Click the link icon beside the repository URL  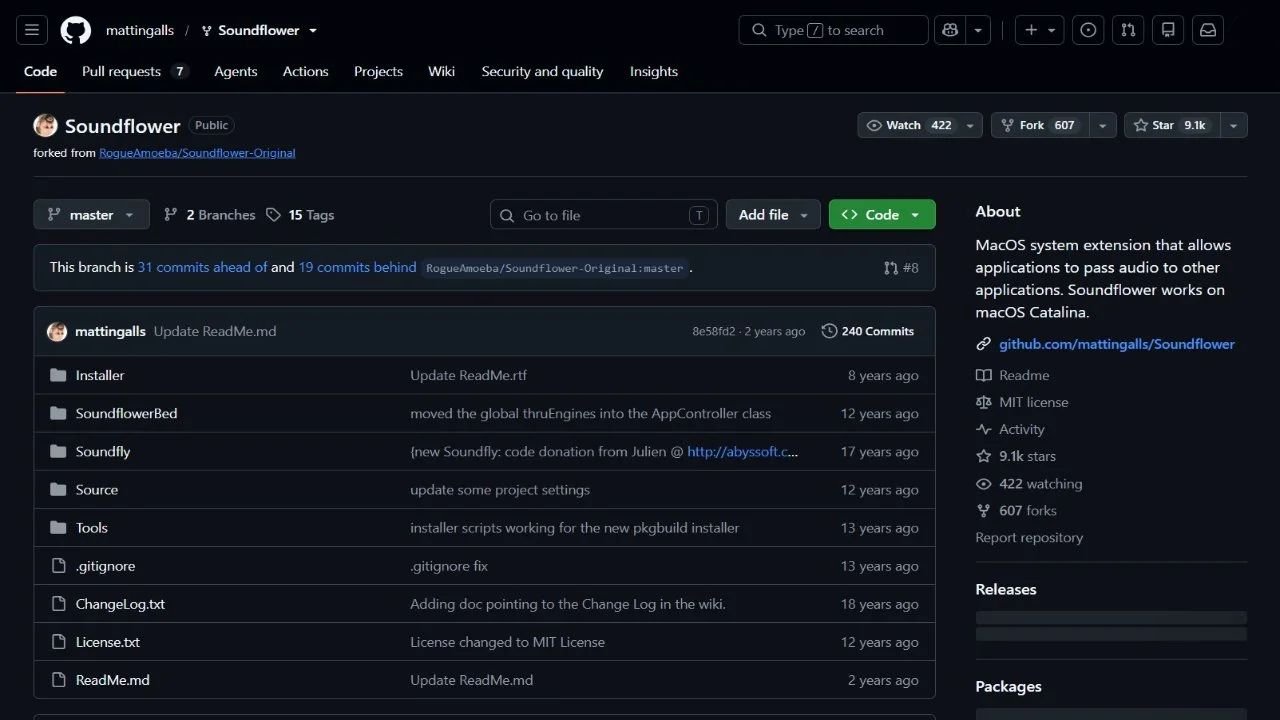point(983,344)
